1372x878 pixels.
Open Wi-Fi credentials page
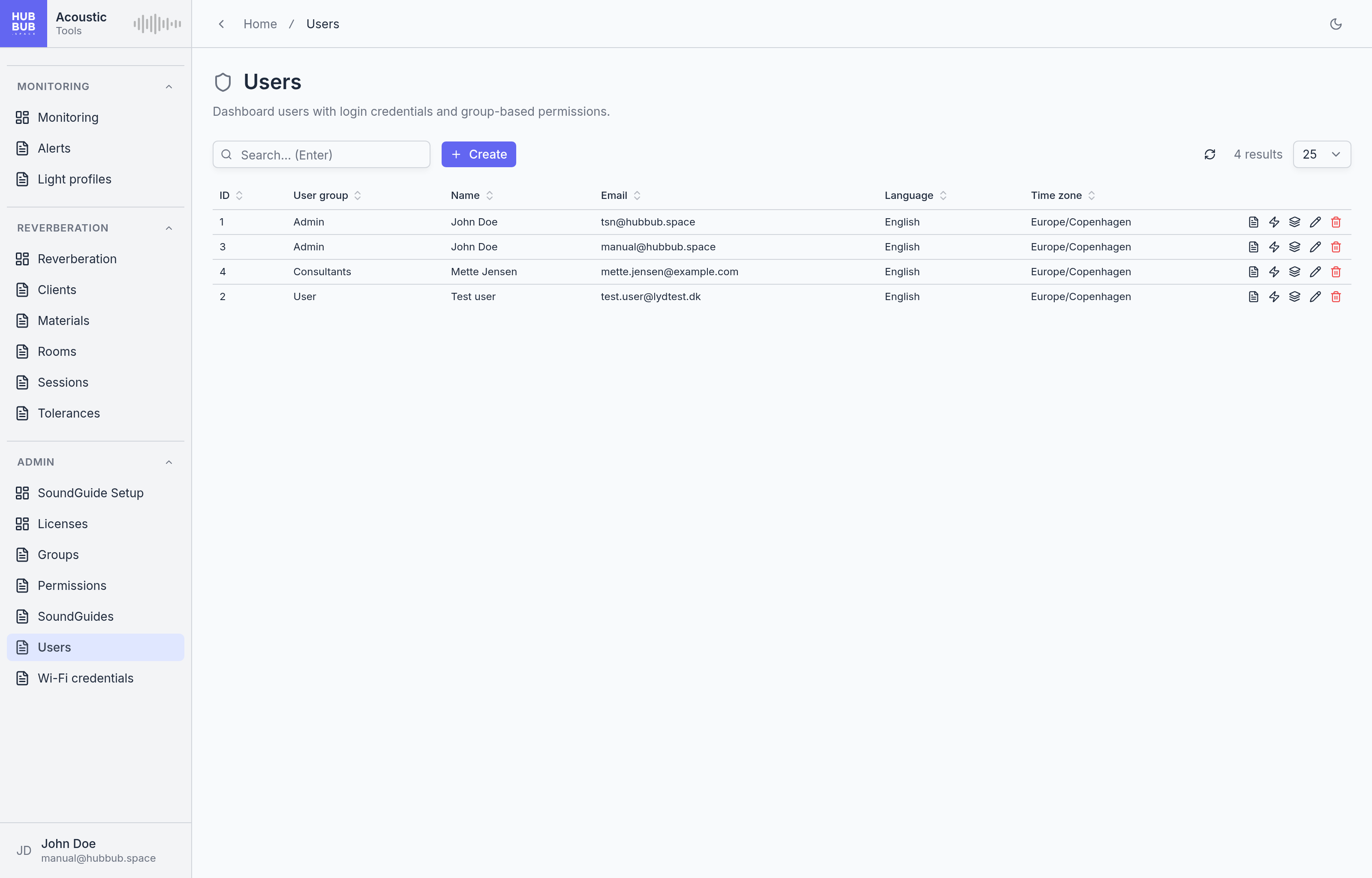click(95, 678)
